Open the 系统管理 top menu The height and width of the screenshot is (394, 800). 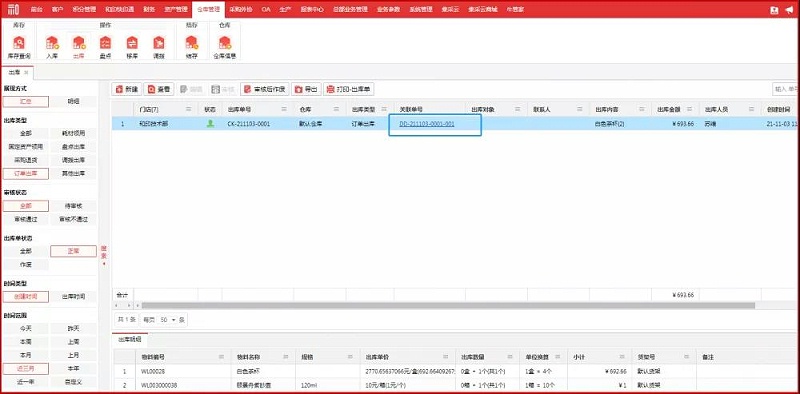421,9
